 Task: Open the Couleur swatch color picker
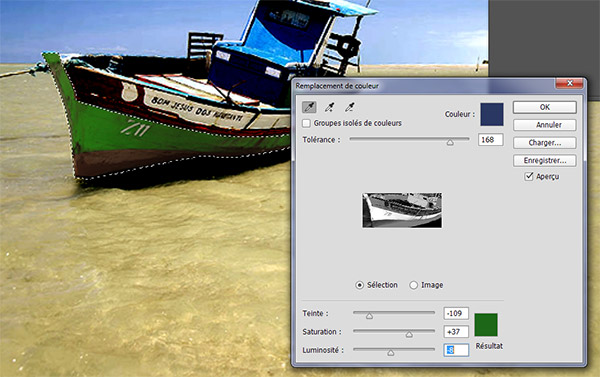point(492,114)
